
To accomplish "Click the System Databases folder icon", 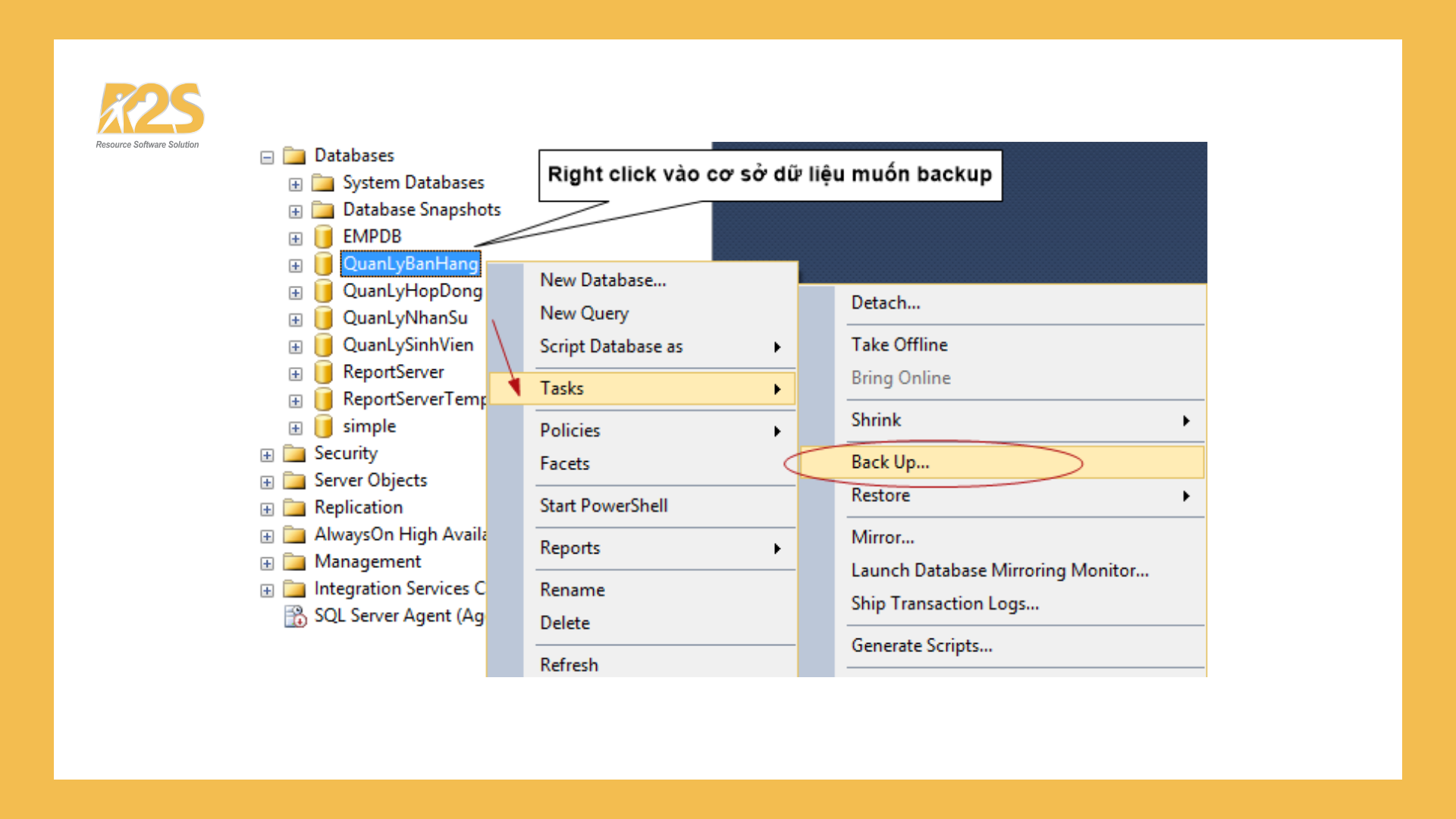I will [x=322, y=182].
